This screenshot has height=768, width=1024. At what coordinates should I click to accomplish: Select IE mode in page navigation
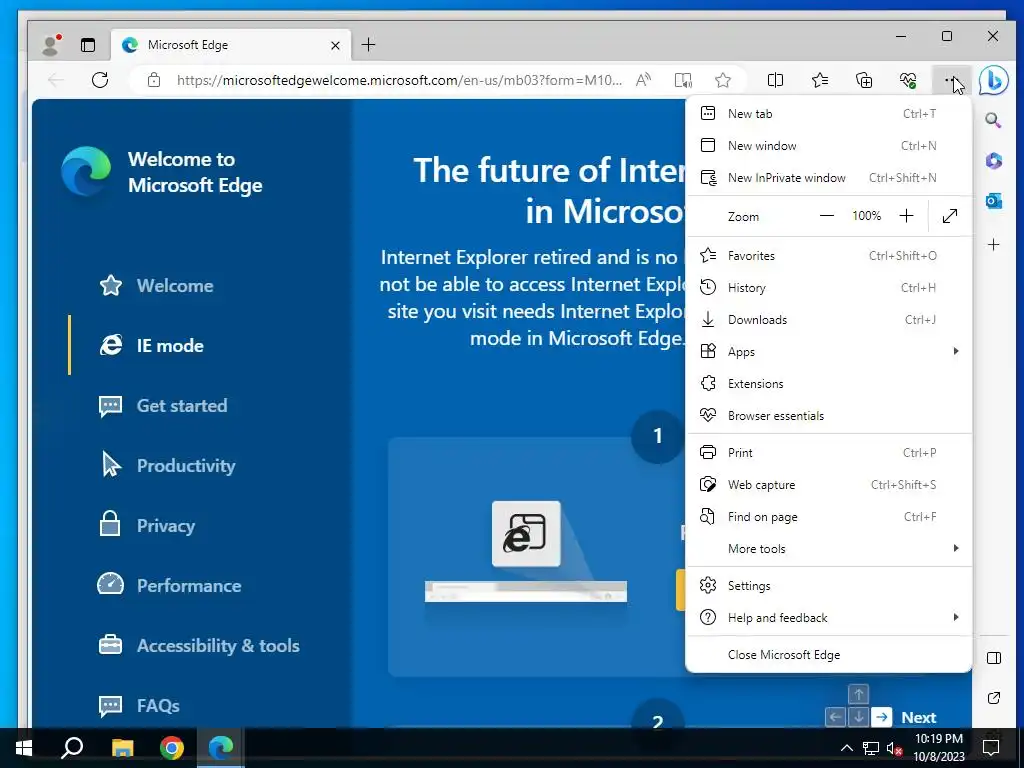point(151,345)
